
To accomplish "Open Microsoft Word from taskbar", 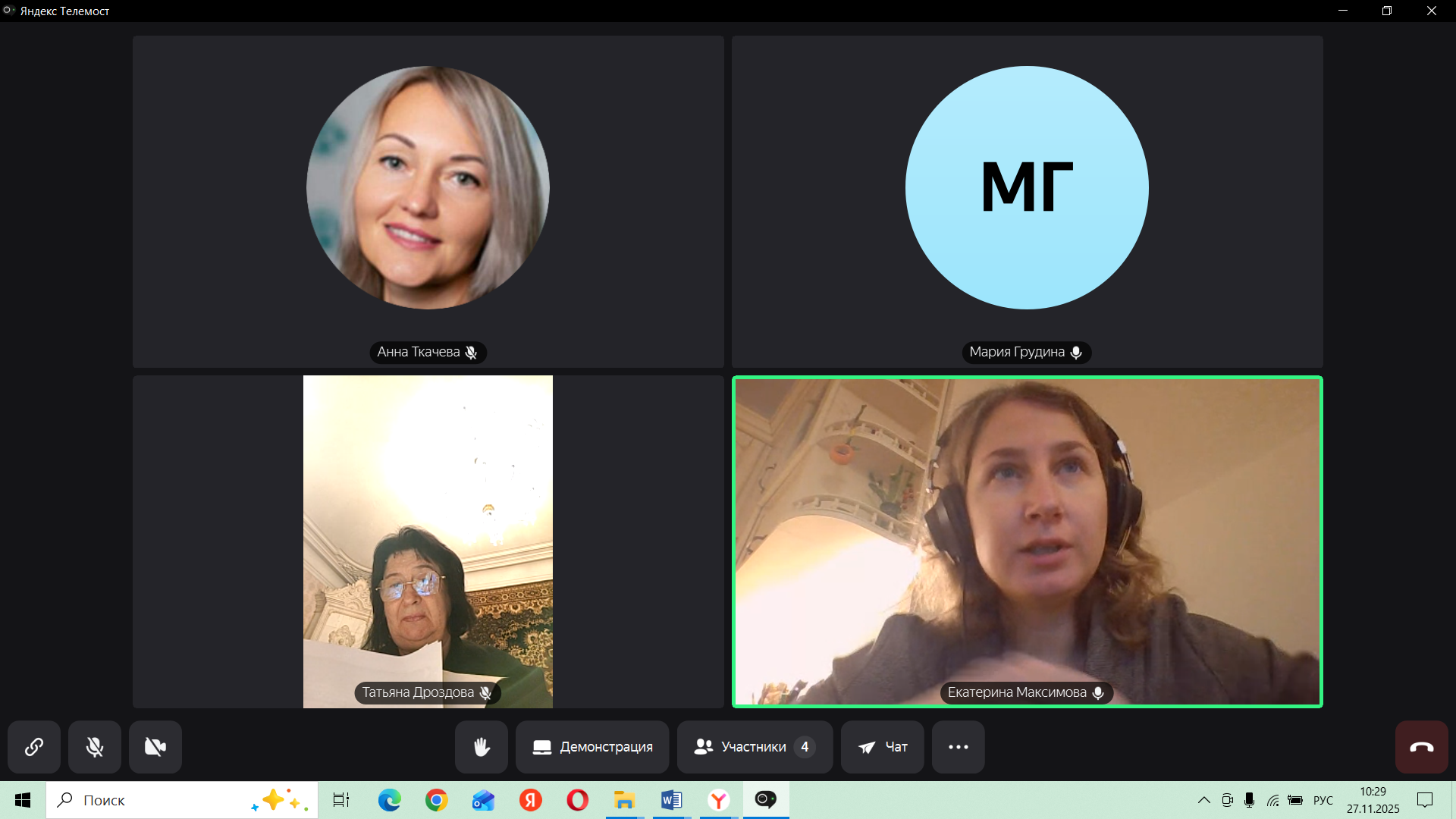I will pos(671,800).
